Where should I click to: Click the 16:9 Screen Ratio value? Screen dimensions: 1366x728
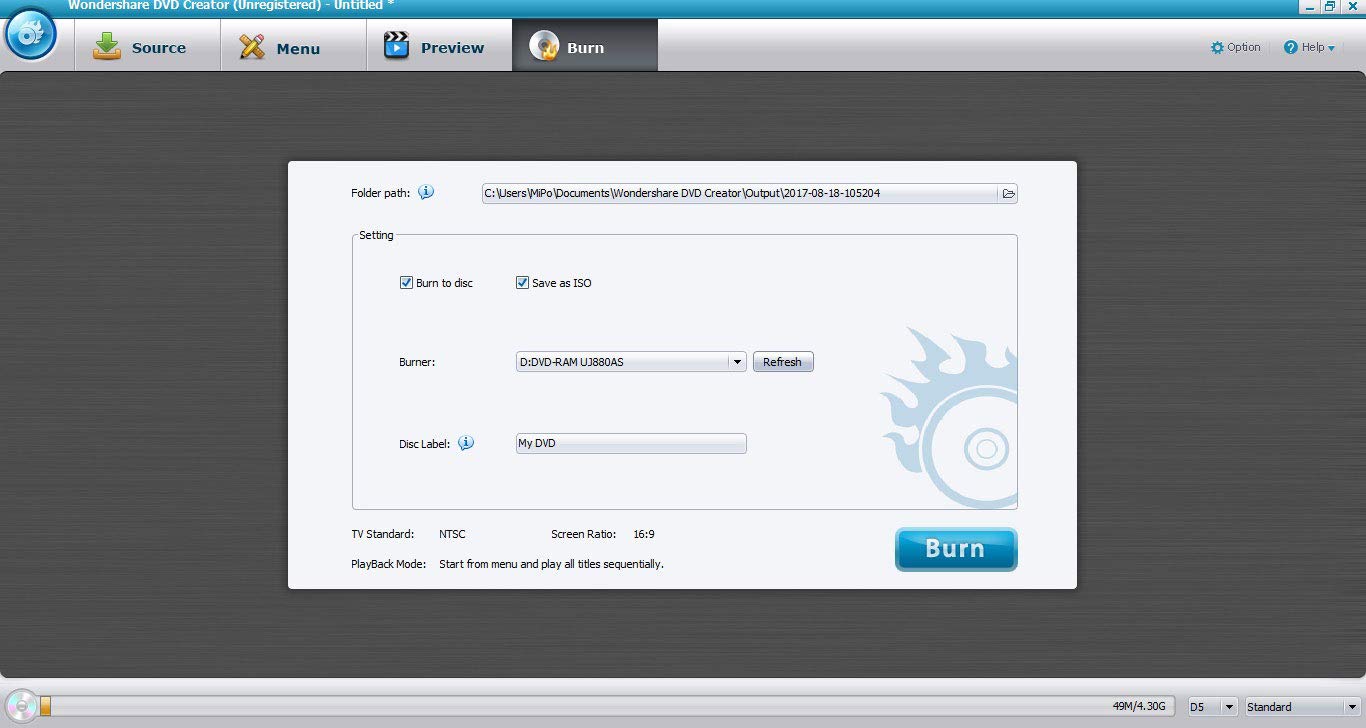(x=644, y=534)
